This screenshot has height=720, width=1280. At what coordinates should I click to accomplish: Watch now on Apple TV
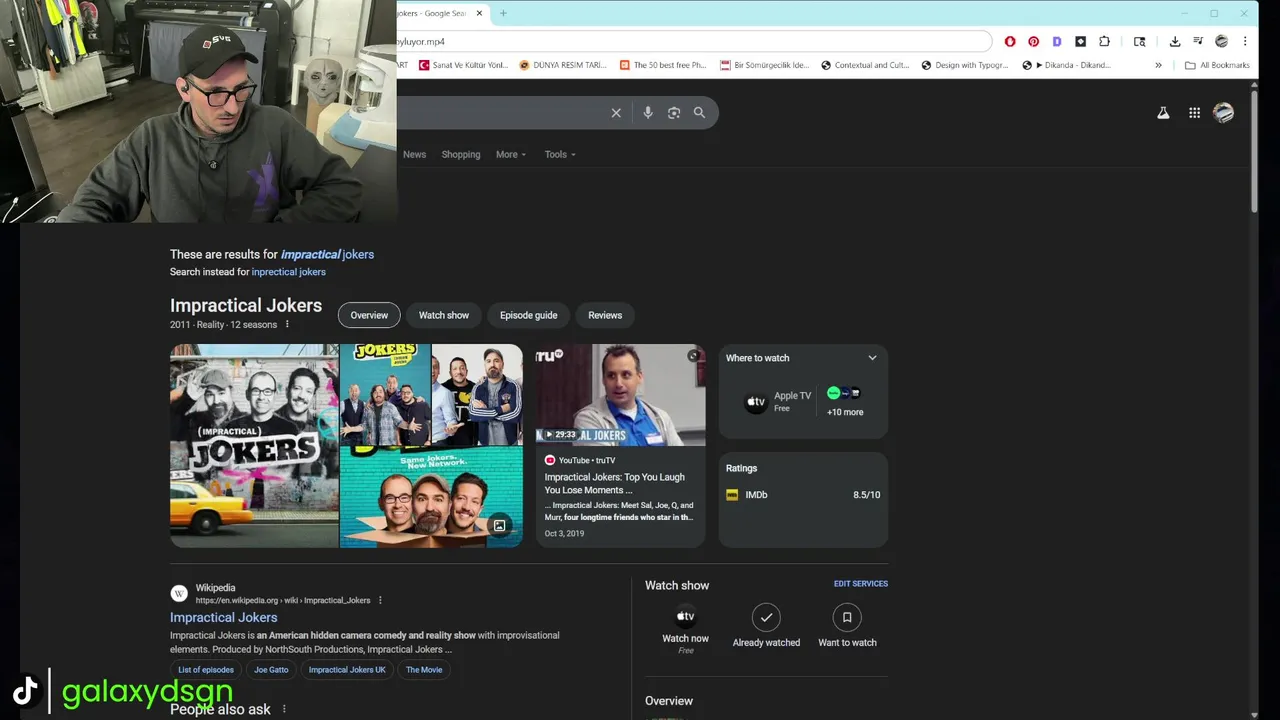click(685, 628)
